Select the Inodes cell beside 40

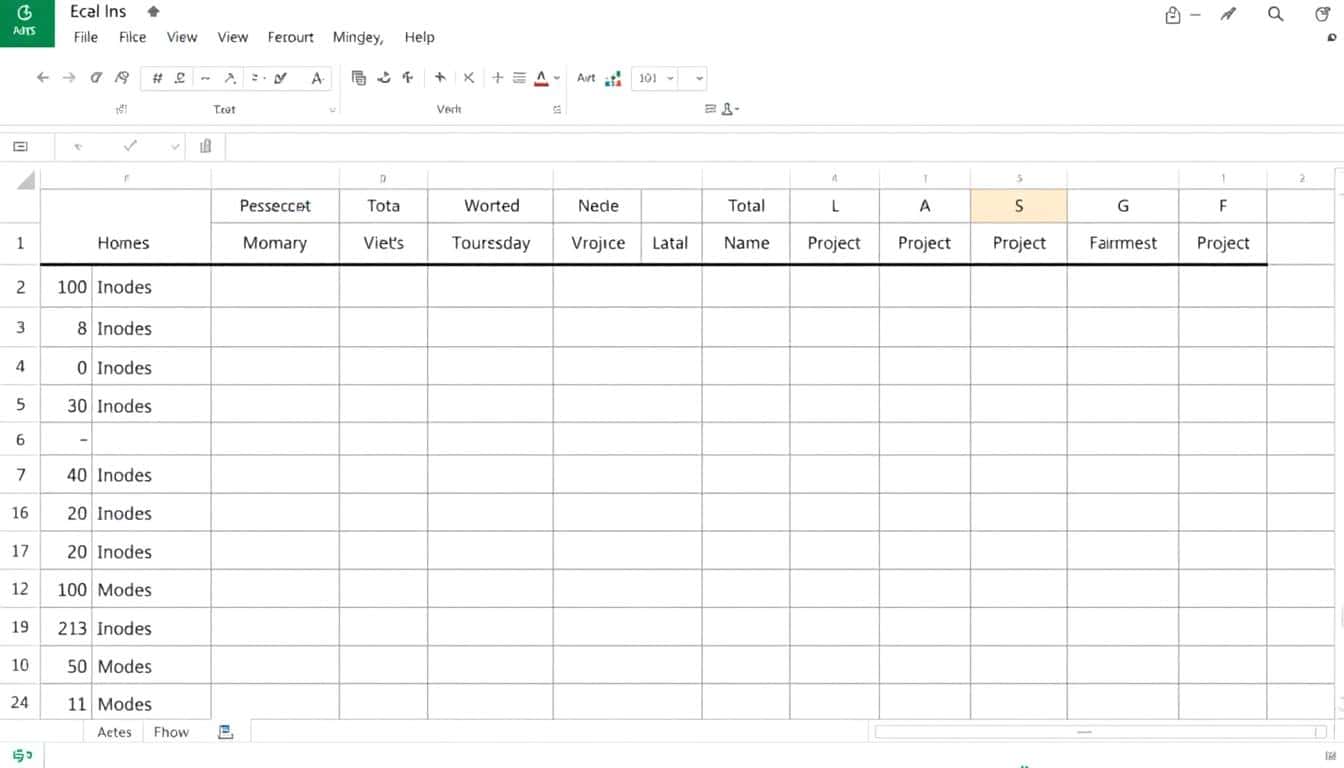point(151,475)
